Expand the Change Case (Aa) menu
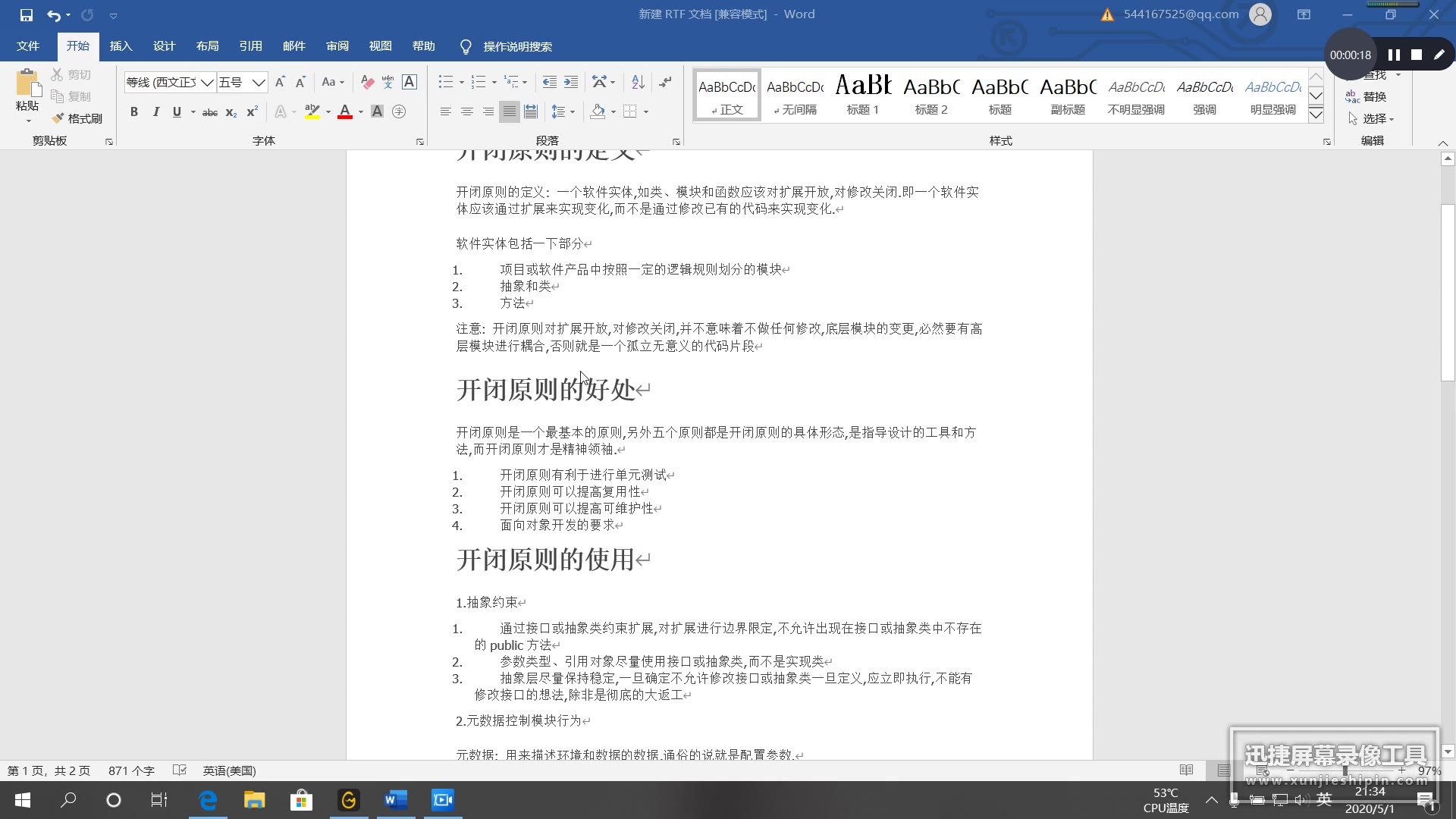Viewport: 1456px width, 819px height. tap(333, 82)
